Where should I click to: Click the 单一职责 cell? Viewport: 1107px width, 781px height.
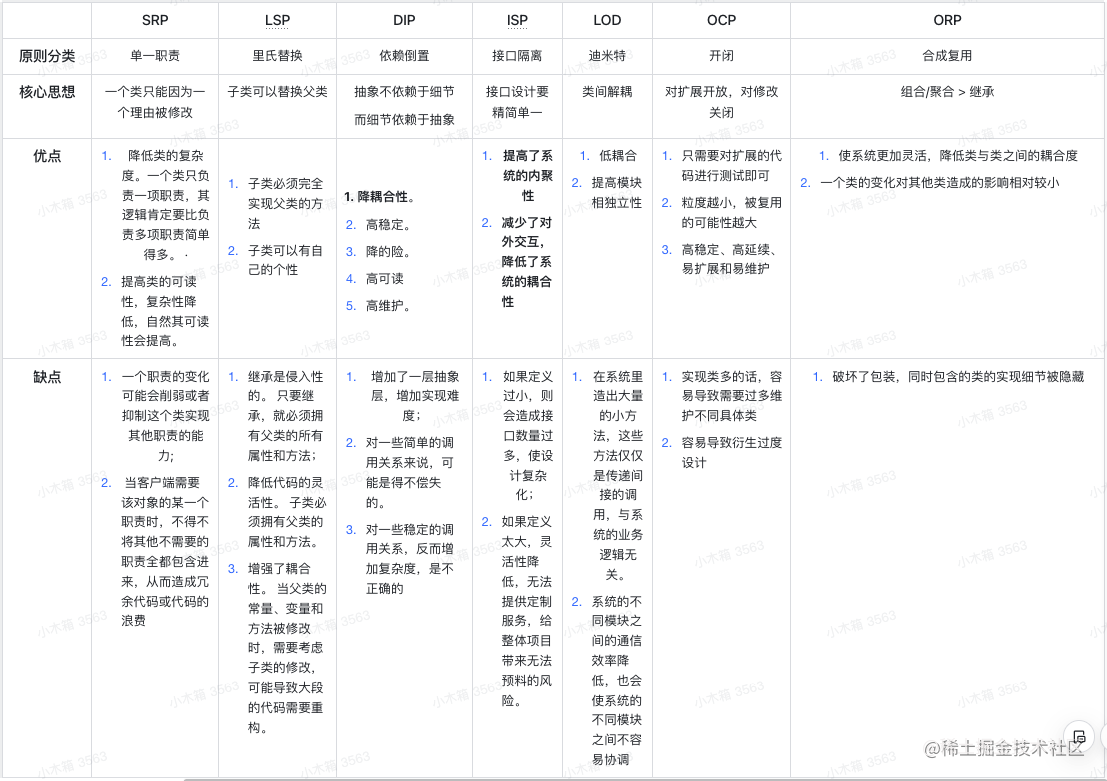155,56
